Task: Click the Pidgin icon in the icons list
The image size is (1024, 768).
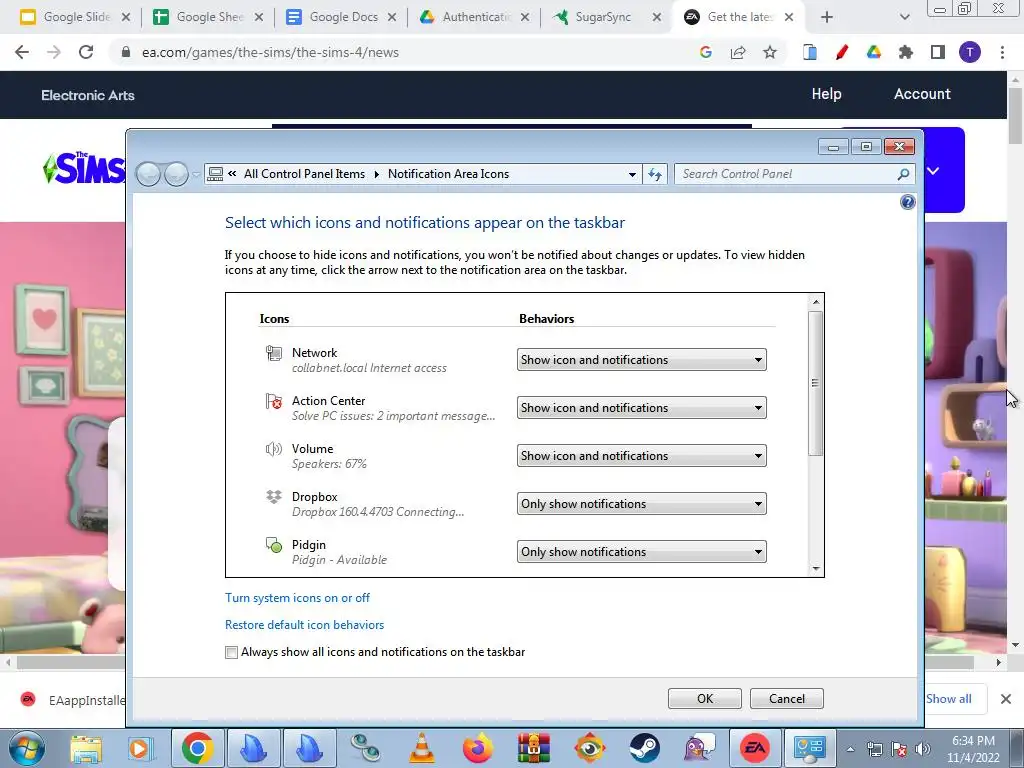Action: pos(274,545)
